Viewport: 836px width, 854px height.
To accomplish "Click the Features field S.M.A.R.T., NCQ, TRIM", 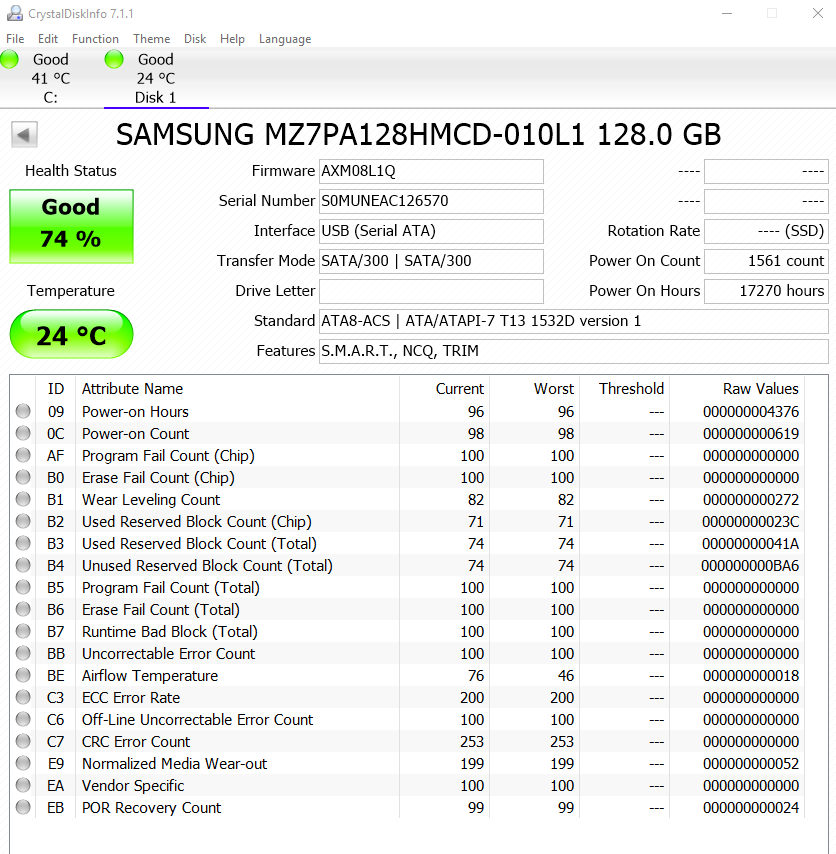I will (x=573, y=351).
